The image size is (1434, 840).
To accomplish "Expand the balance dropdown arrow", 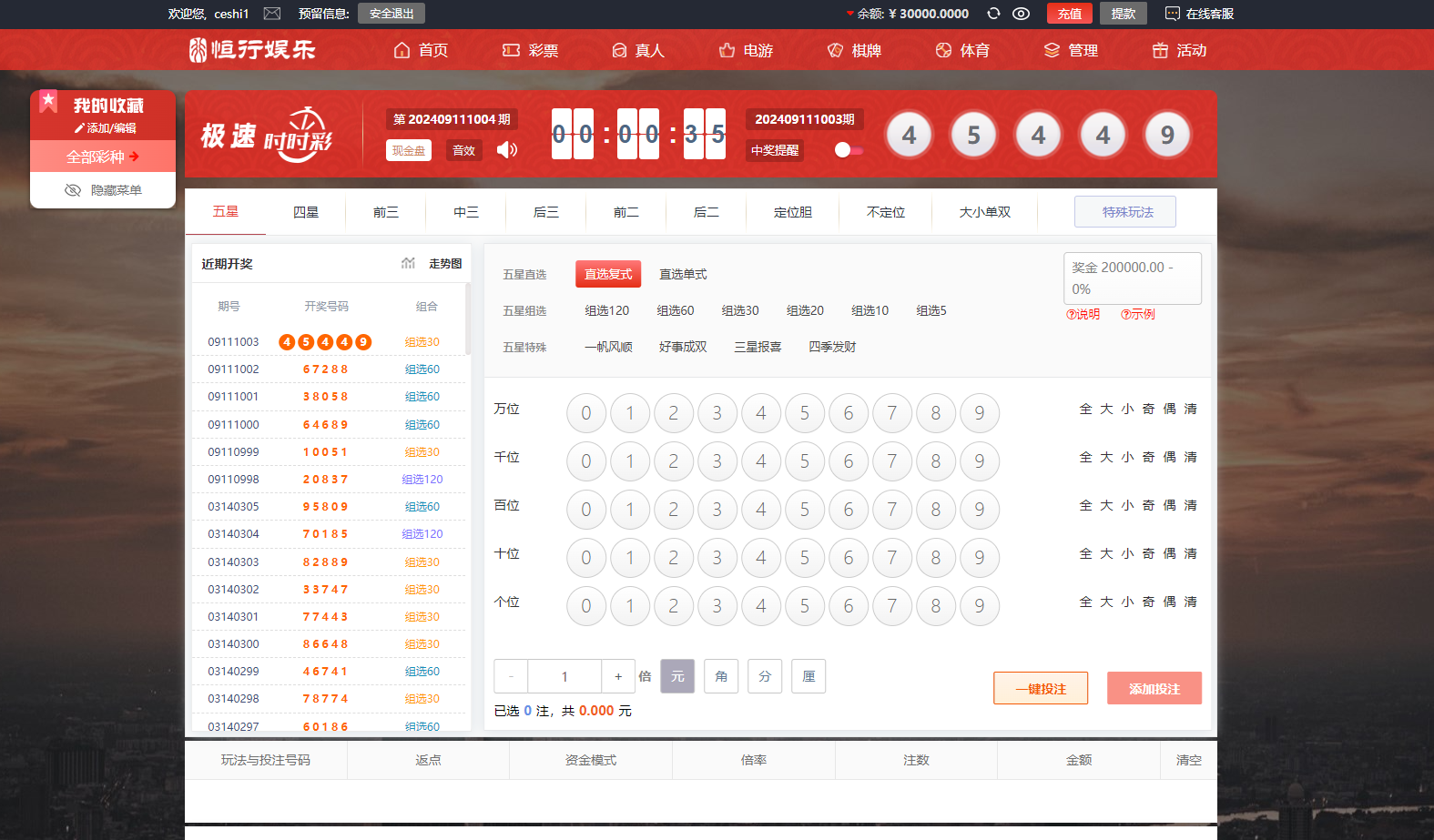I will point(849,14).
